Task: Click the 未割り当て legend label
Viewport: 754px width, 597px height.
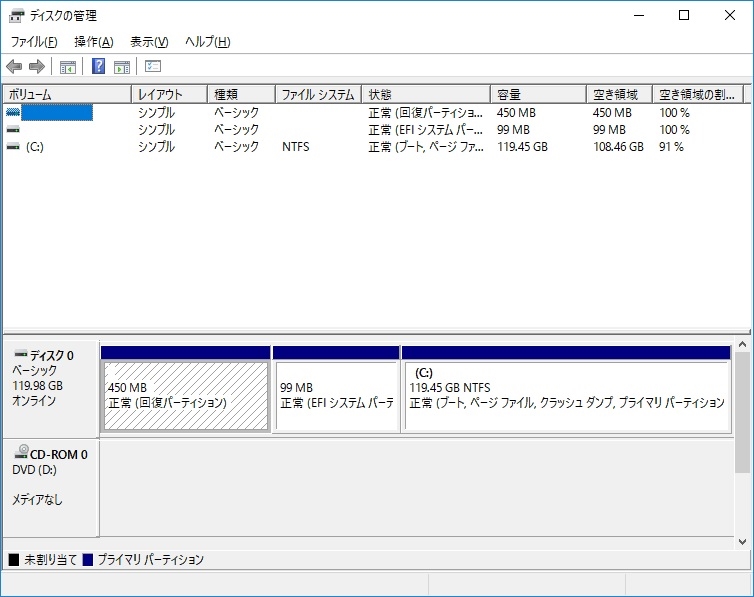Action: click(50, 560)
